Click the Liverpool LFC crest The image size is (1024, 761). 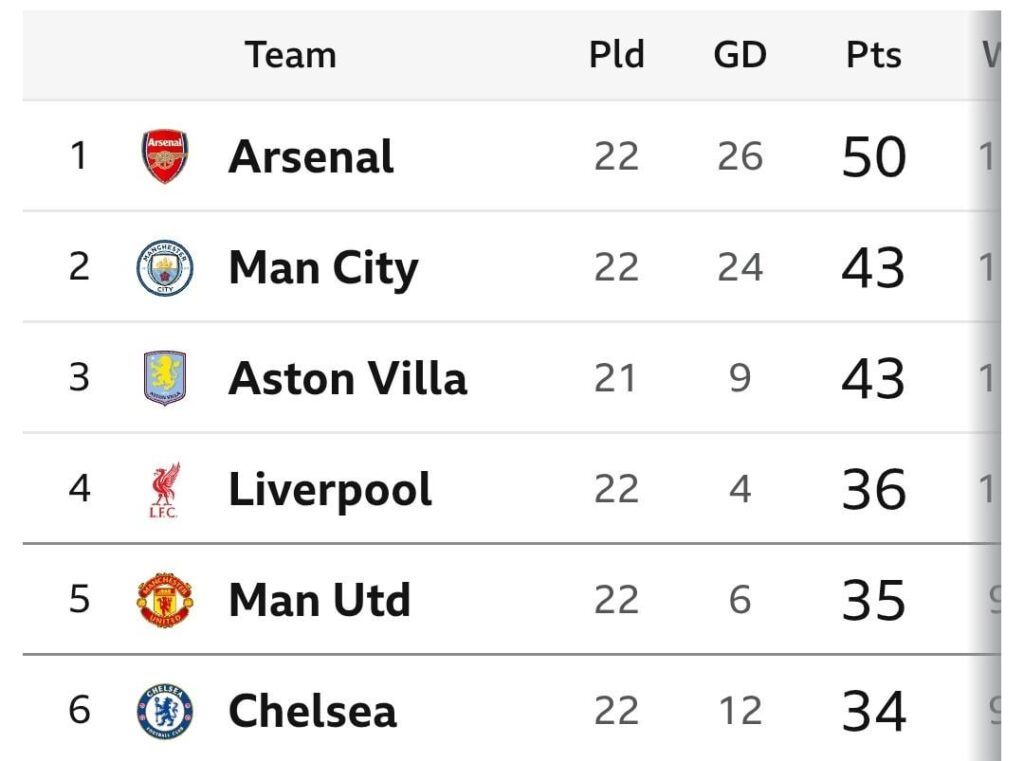click(x=165, y=490)
